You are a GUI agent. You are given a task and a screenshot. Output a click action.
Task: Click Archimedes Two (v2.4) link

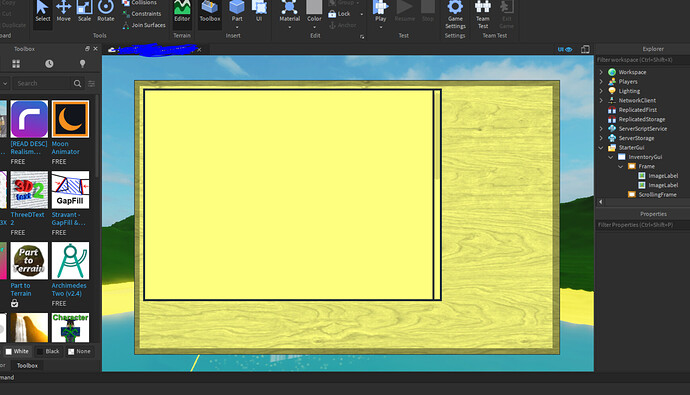pyautogui.click(x=69, y=289)
